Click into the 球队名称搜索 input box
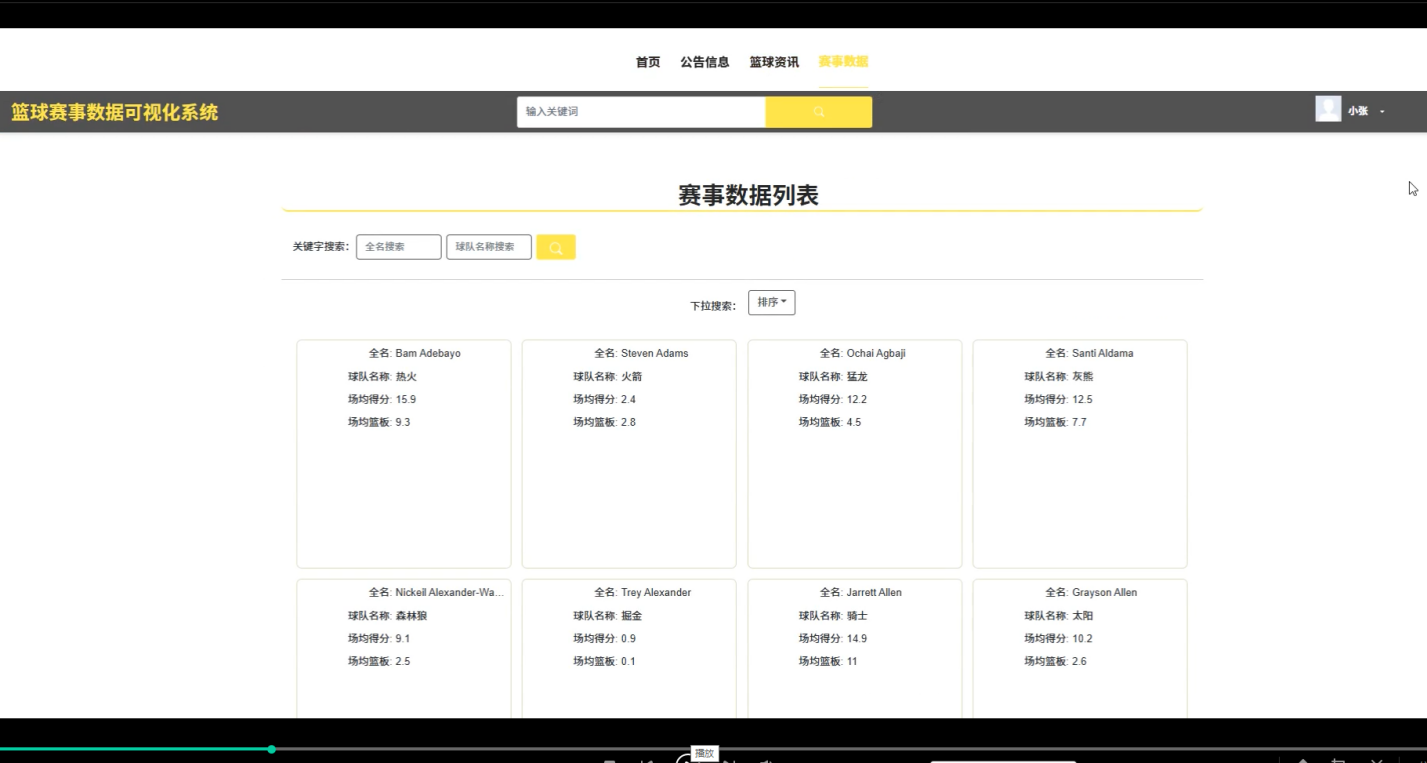Viewport: 1427px width, 763px height. (489, 247)
